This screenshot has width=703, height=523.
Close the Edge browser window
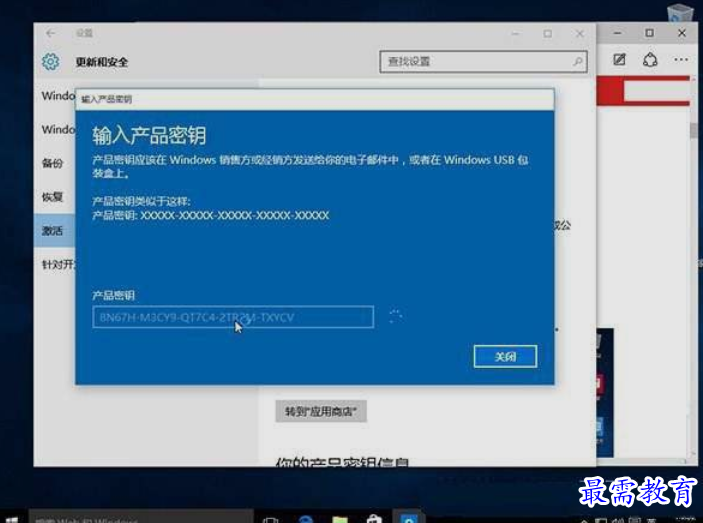click(681, 33)
